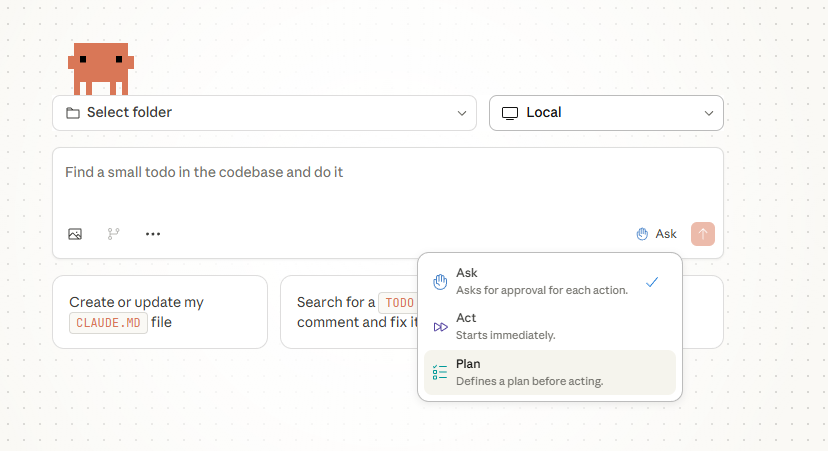The width and height of the screenshot is (828, 451).
Task: Click the orange send arrow button
Action: [703, 234]
